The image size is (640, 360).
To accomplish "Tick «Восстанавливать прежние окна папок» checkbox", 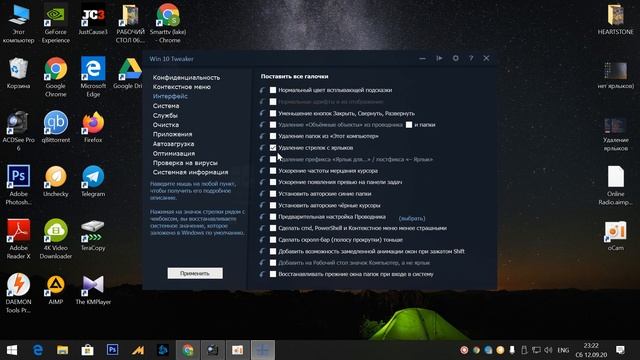I will [273, 274].
